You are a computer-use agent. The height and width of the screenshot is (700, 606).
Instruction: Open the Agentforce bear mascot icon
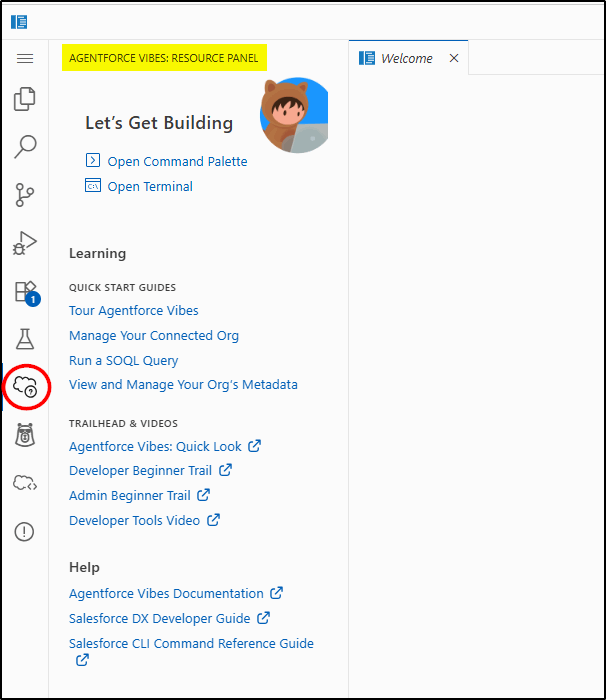(x=25, y=434)
